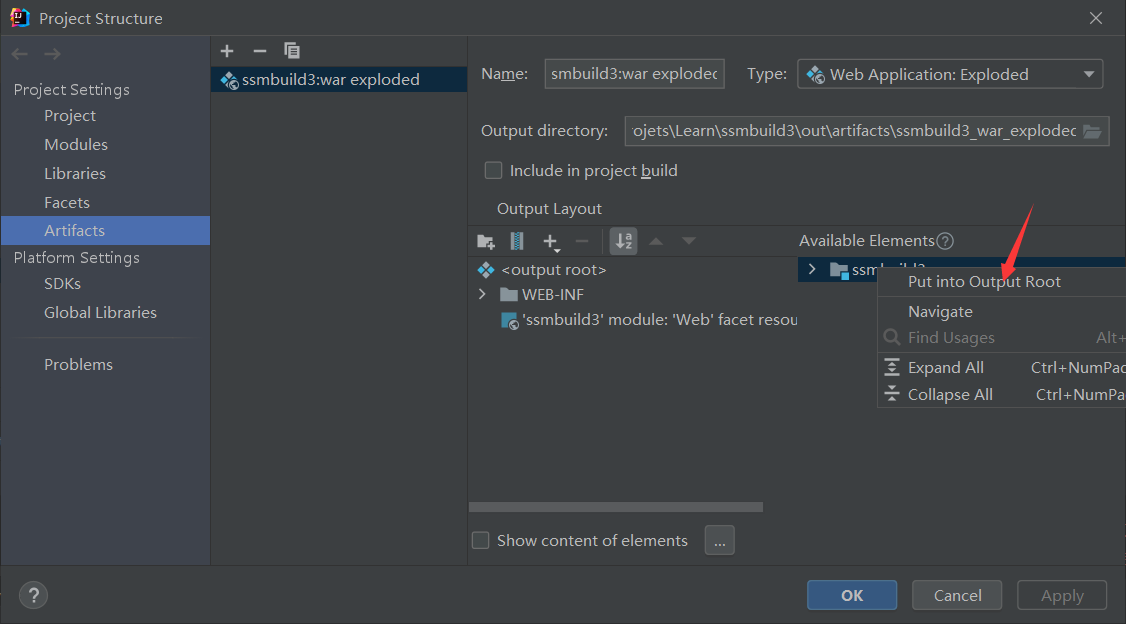Image resolution: width=1126 pixels, height=624 pixels.
Task: Click the OK button
Action: click(x=851, y=595)
